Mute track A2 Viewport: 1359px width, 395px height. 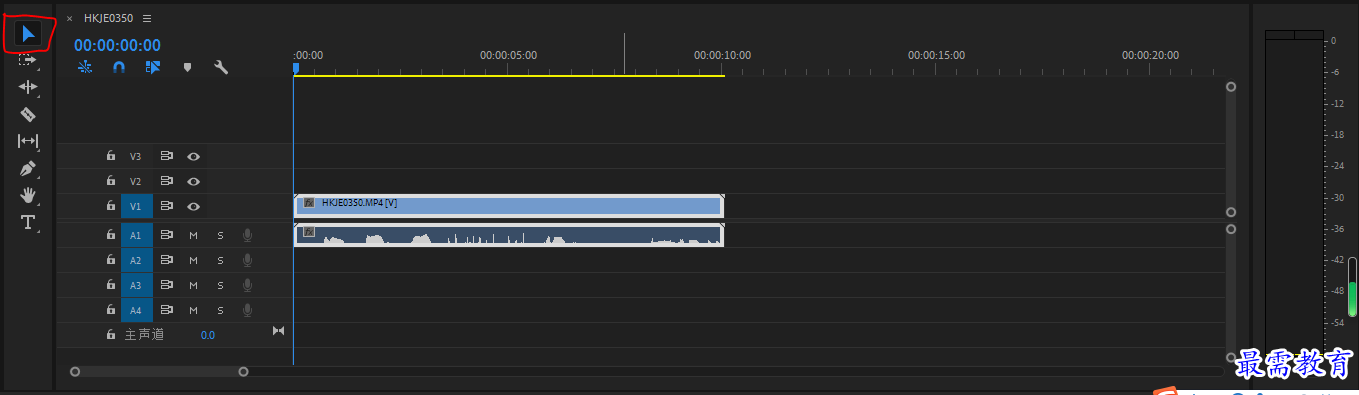(x=194, y=260)
